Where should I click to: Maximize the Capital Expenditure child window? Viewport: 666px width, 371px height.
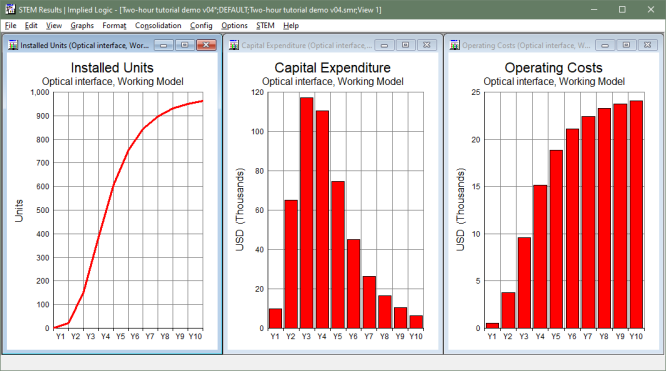pyautogui.click(x=406, y=45)
